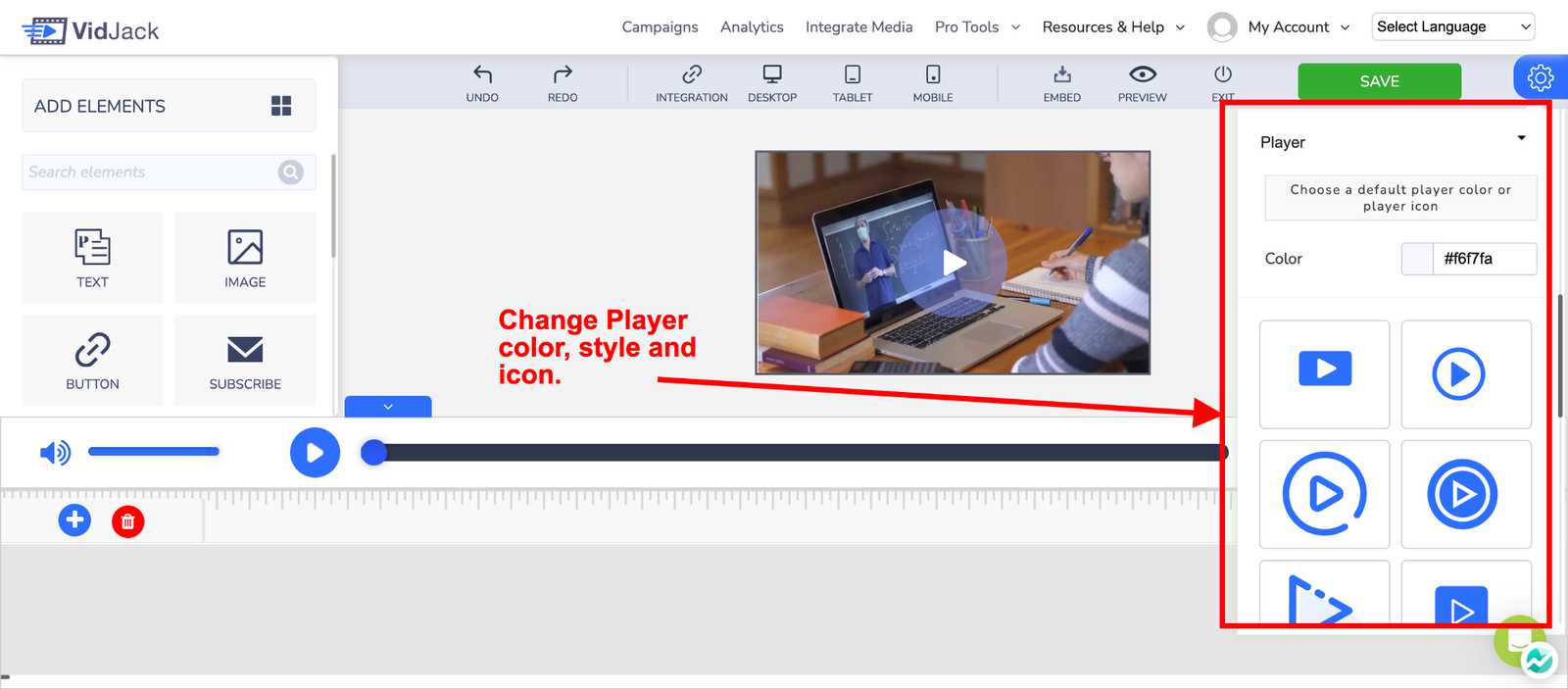Play the video in the preview canvas
The height and width of the screenshot is (689, 1568).
[954, 263]
